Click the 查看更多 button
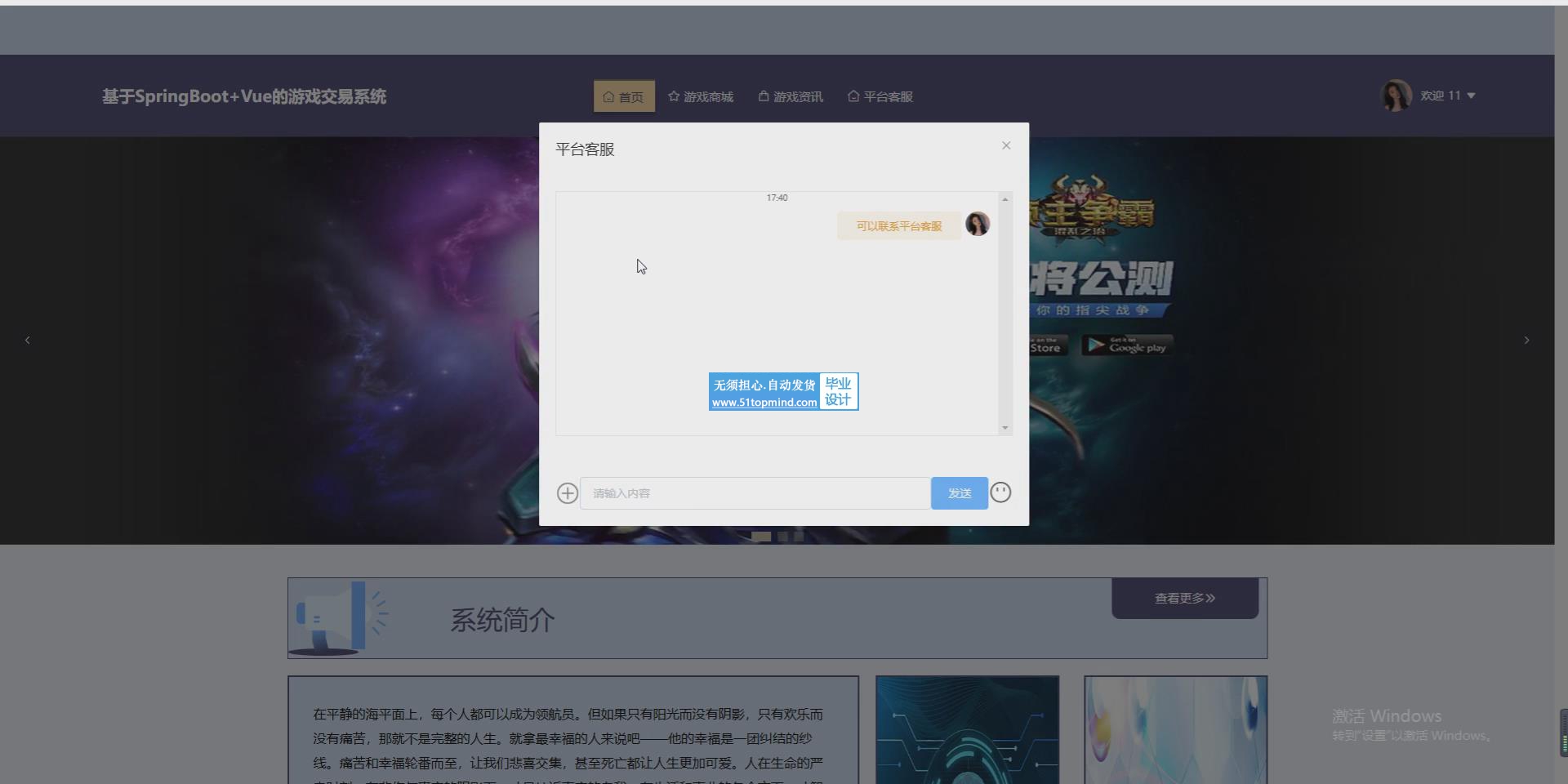Viewport: 1568px width, 784px height. pos(1184,598)
